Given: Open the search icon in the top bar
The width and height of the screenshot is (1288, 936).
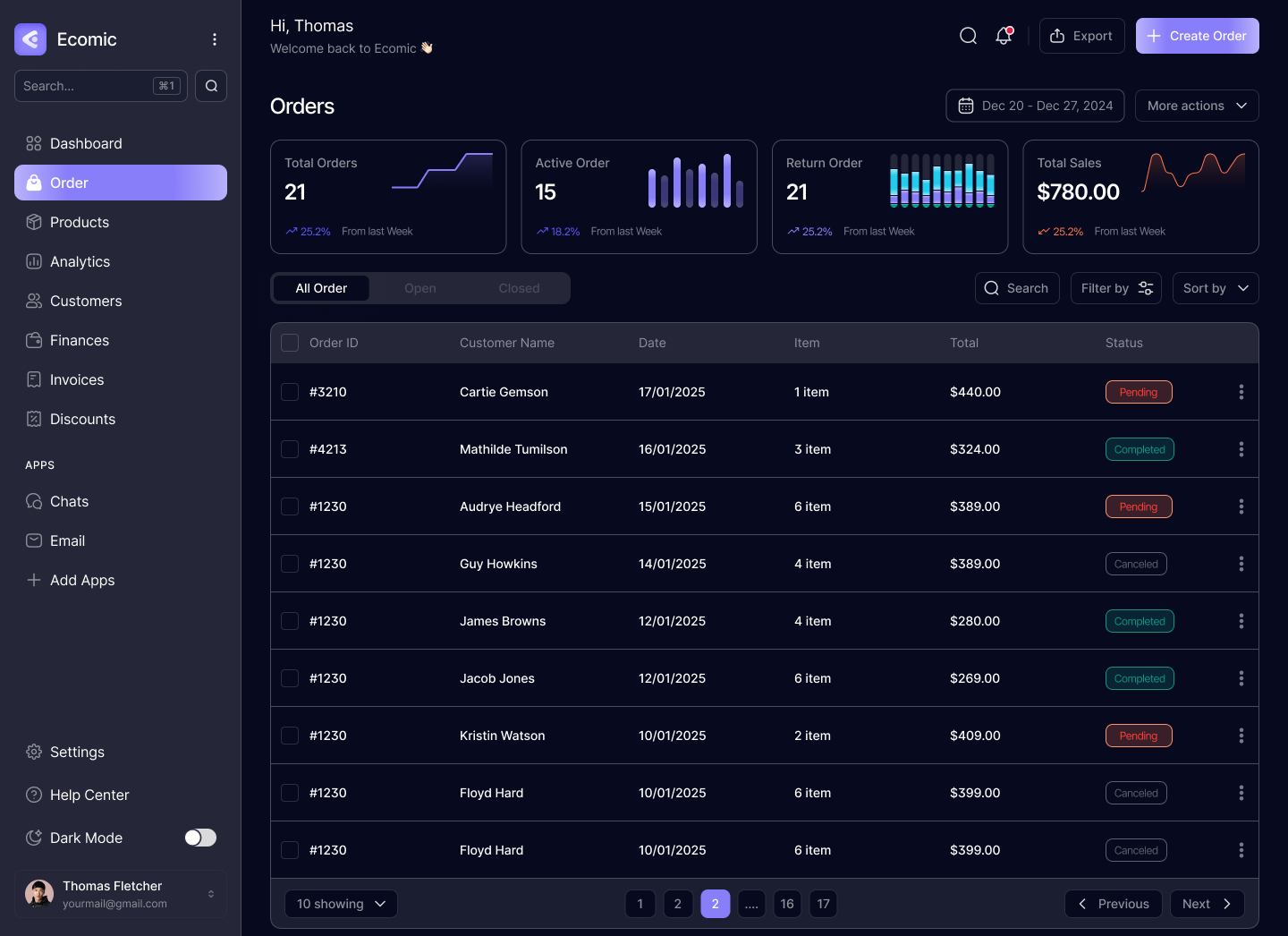Looking at the screenshot, I should (968, 36).
